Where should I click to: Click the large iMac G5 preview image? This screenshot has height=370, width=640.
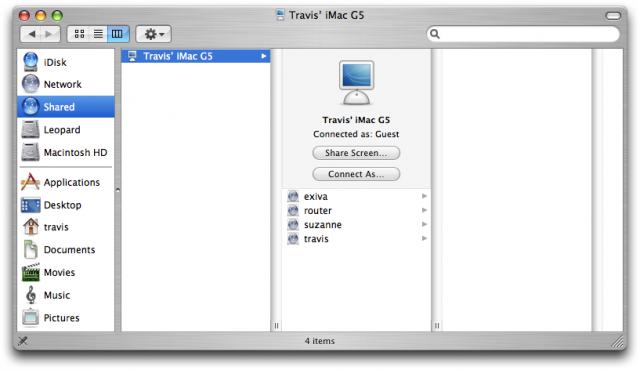pyautogui.click(x=356, y=83)
